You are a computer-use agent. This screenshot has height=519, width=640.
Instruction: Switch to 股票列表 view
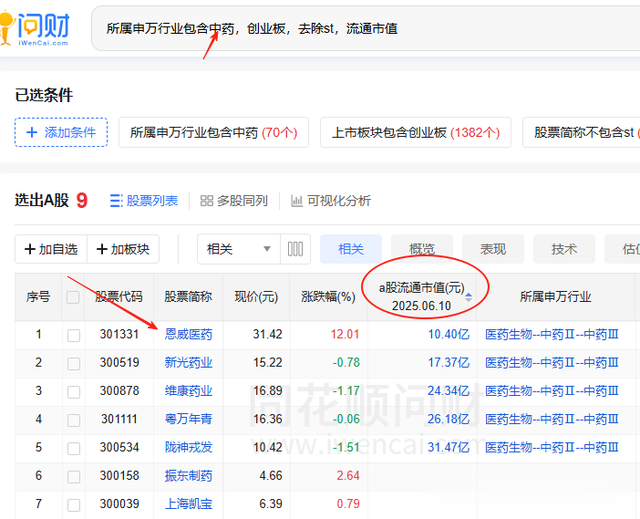coord(144,200)
